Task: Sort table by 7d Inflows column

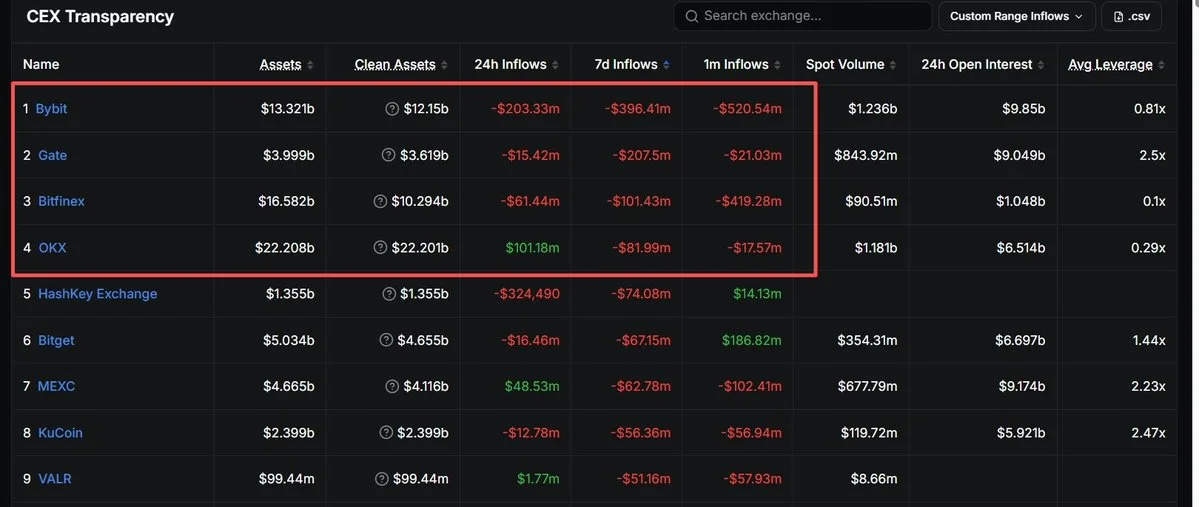Action: [x=632, y=65]
